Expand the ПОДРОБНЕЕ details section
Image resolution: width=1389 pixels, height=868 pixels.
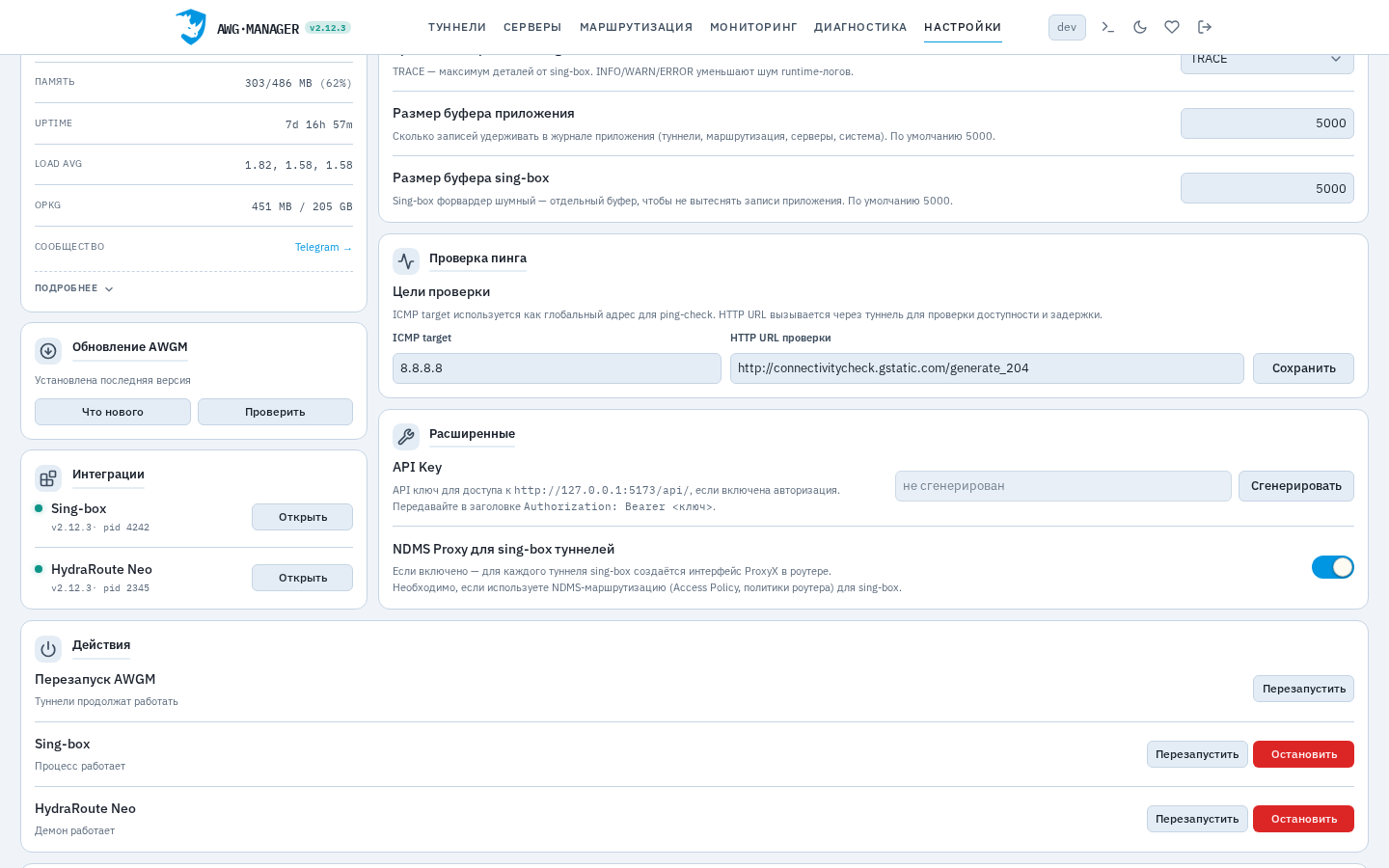74,288
